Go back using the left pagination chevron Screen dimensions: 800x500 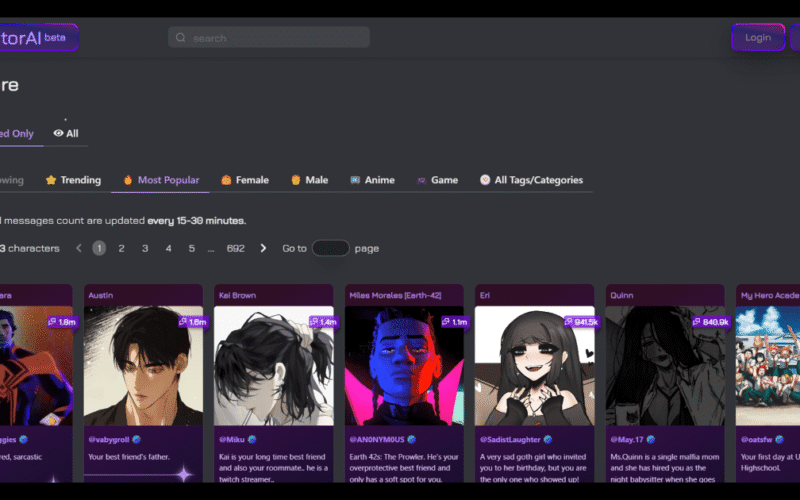(79, 248)
